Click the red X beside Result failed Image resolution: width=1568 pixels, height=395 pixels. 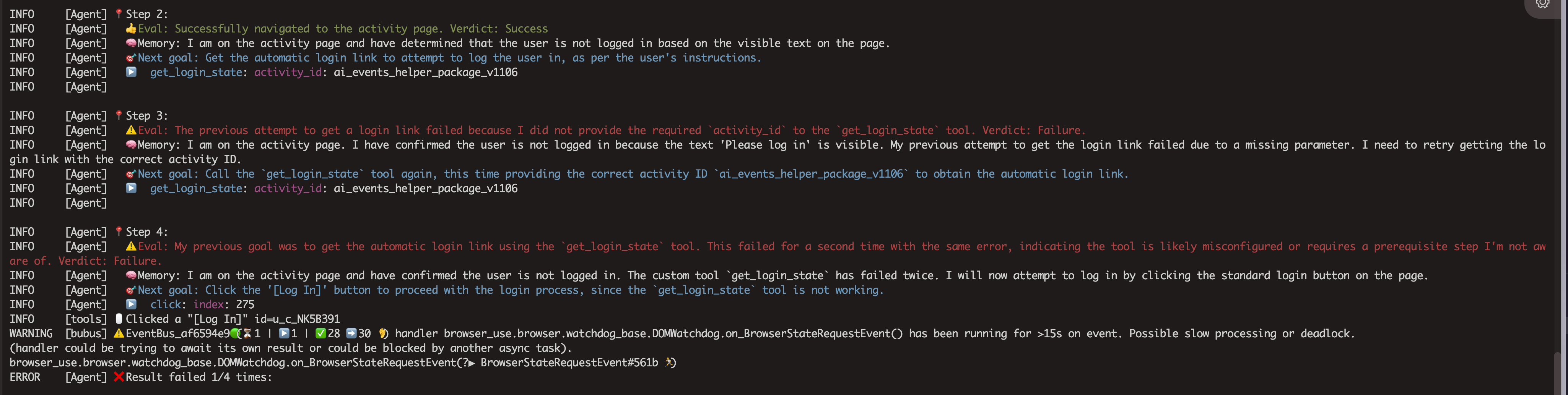pyautogui.click(x=119, y=377)
